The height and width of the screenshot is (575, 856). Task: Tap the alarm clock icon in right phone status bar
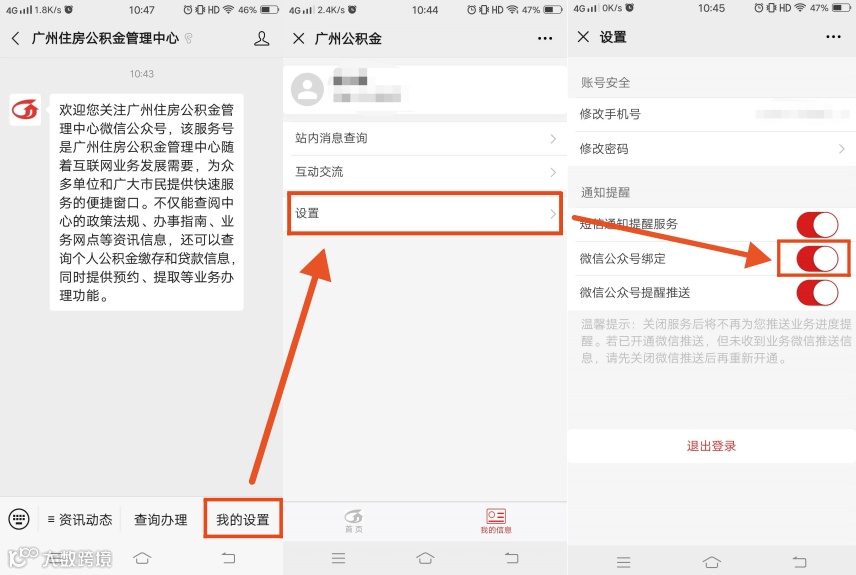pyautogui.click(x=759, y=8)
